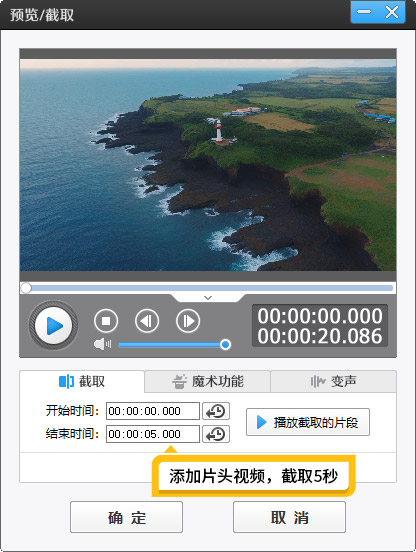Viewport: 416px width, 552px height.
Task: Open the 魔术功能 tab
Action: [208, 381]
